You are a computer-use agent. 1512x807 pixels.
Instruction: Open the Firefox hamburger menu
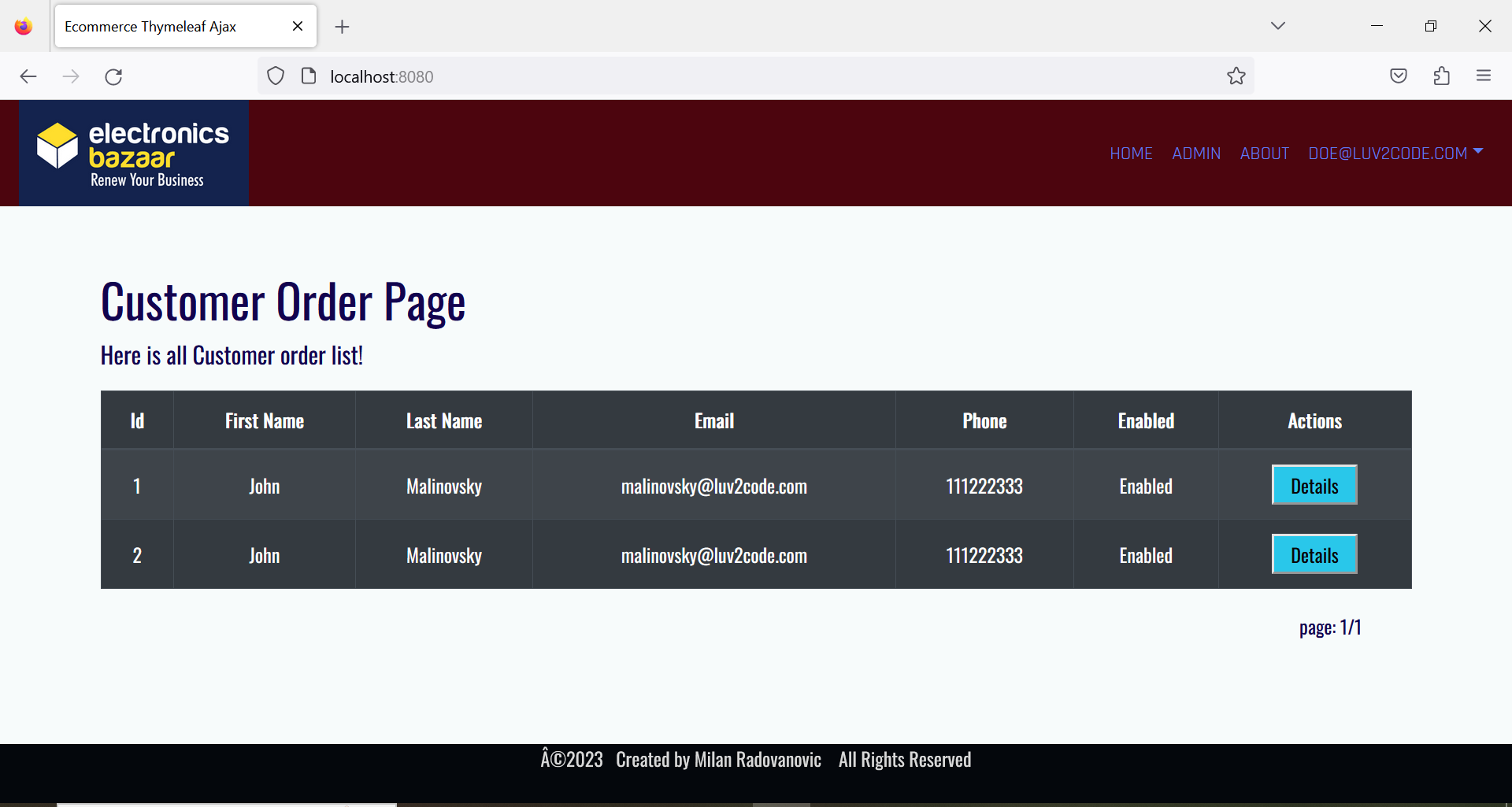pos(1484,76)
